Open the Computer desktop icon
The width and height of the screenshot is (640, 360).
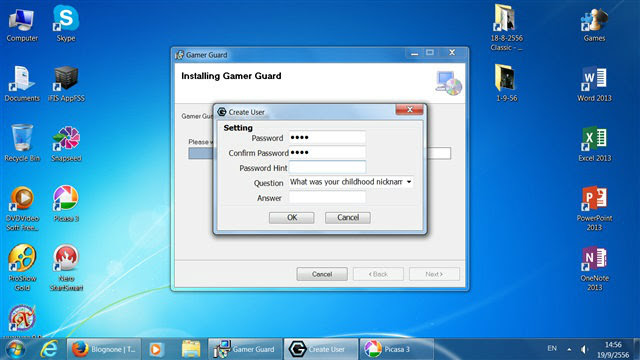point(22,25)
